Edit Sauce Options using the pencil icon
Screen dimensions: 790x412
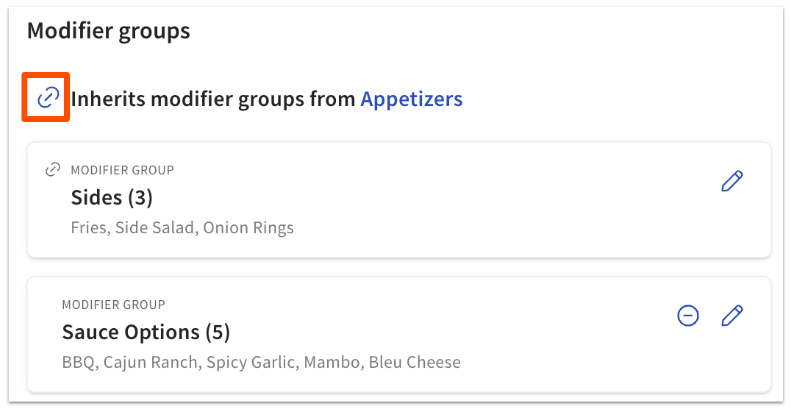pyautogui.click(x=732, y=316)
